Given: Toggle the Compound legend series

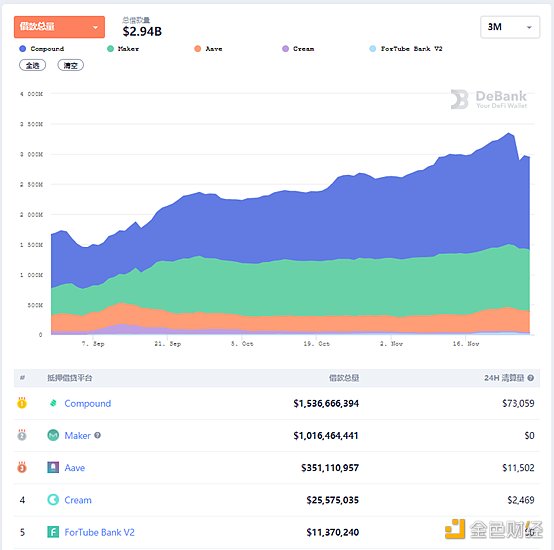Looking at the screenshot, I should tap(42, 49).
